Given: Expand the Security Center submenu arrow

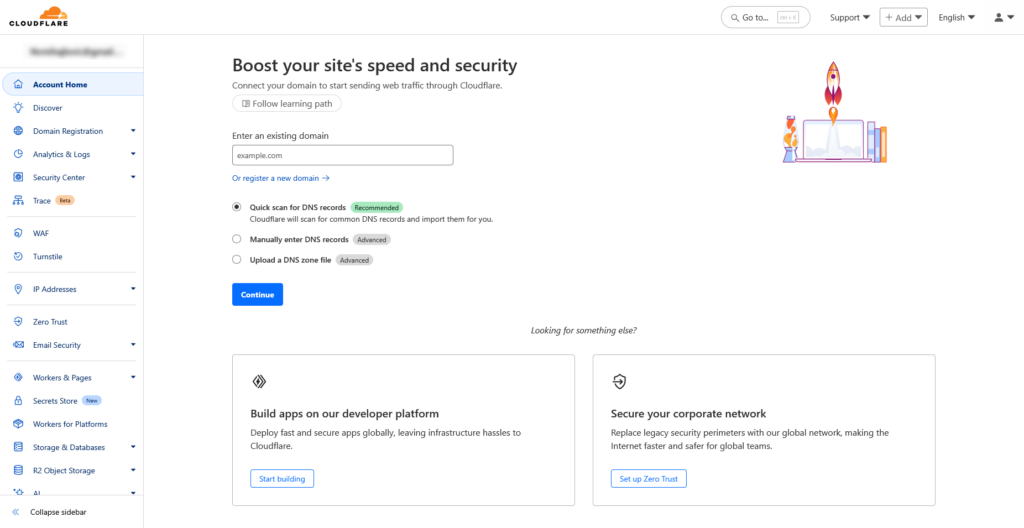Looking at the screenshot, I should point(133,177).
